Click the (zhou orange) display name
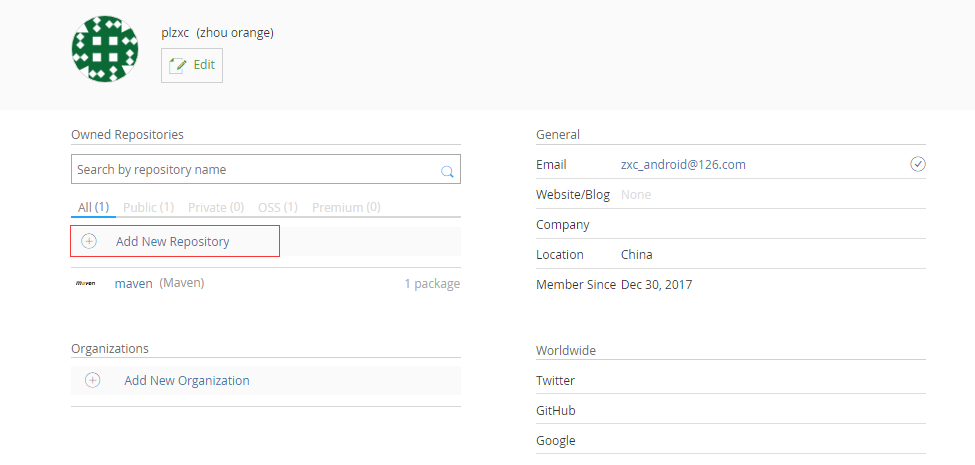 [235, 33]
